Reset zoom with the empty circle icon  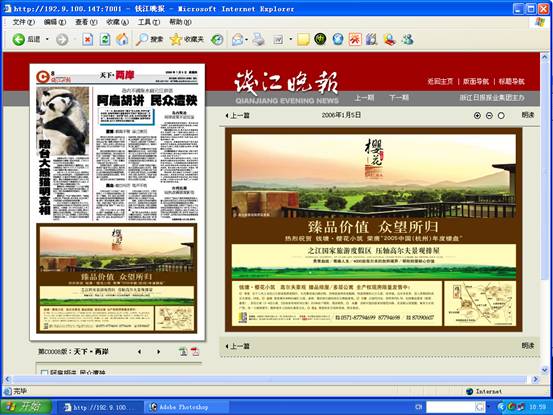[x=501, y=115]
